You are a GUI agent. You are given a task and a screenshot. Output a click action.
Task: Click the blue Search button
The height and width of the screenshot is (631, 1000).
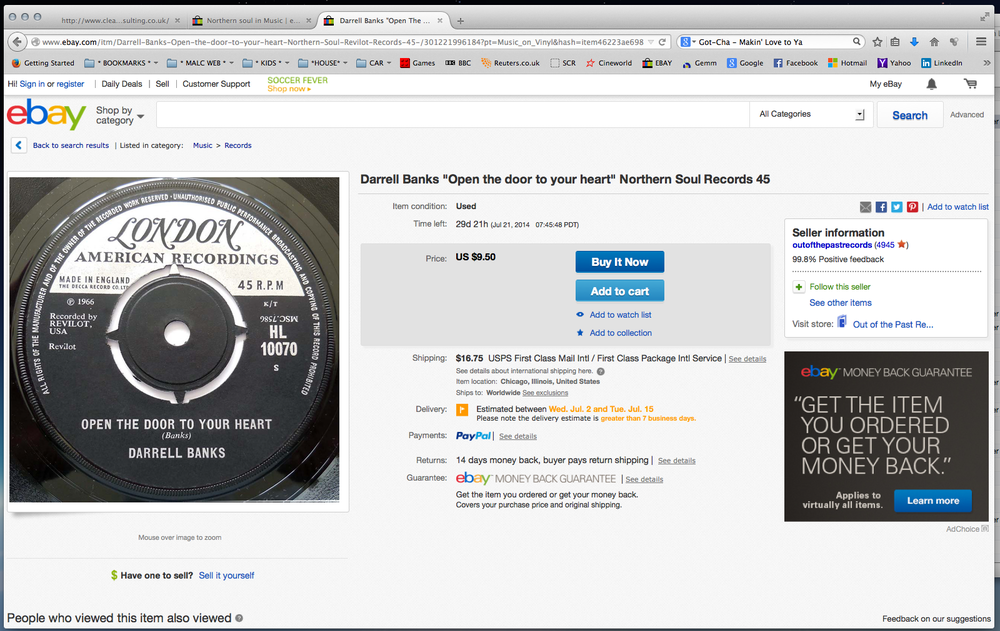pos(910,115)
